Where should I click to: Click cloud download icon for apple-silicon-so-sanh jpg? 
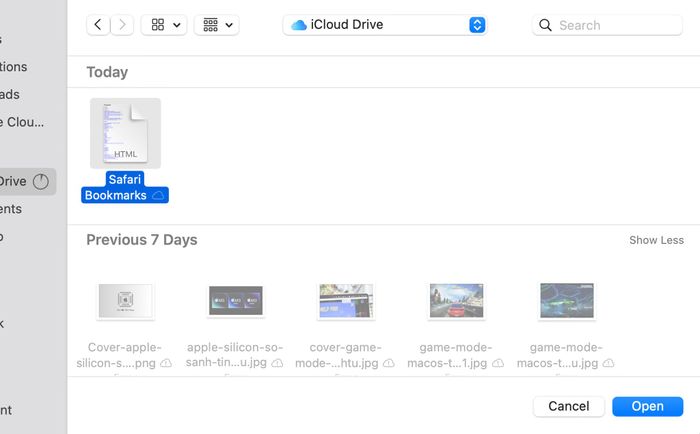277,363
